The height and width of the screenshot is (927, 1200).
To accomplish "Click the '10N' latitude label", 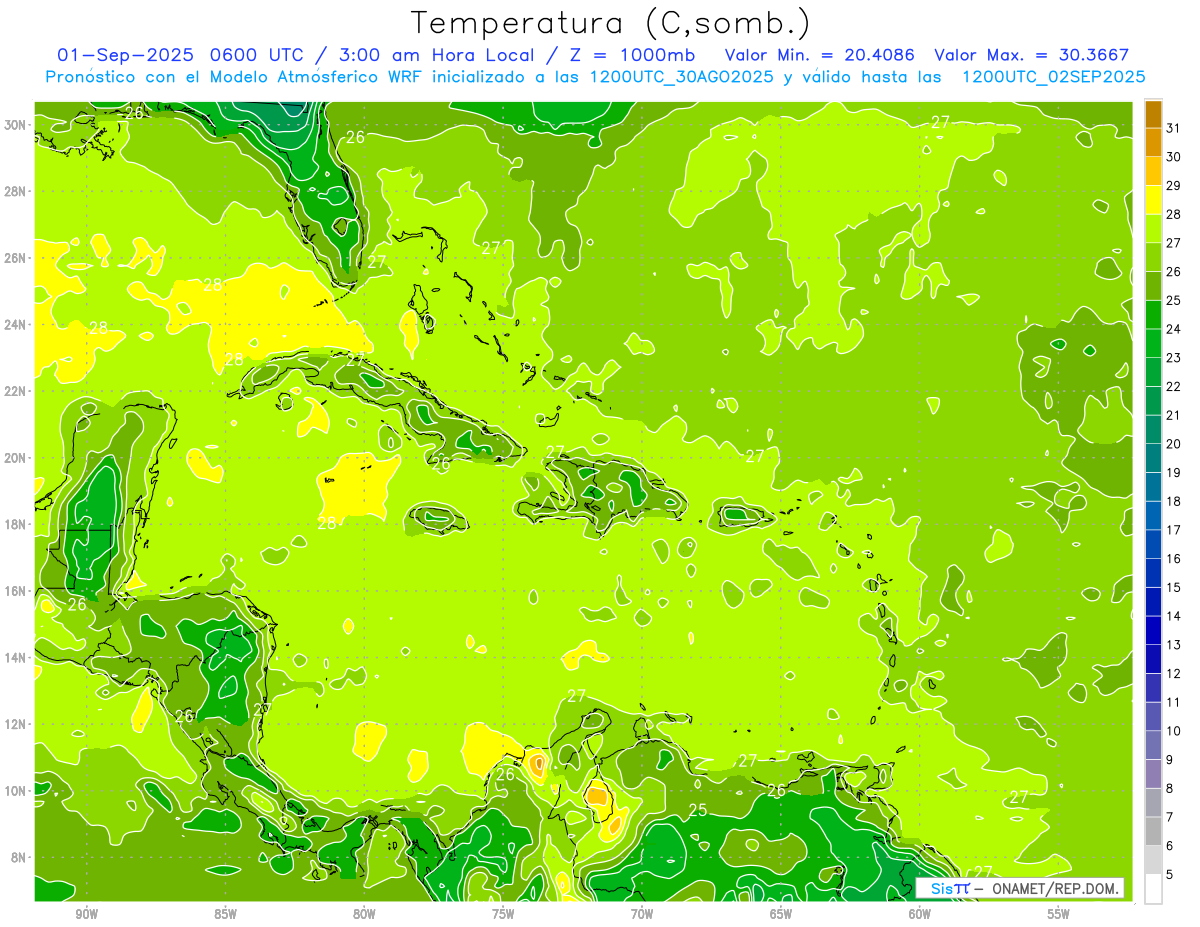I will (15, 791).
